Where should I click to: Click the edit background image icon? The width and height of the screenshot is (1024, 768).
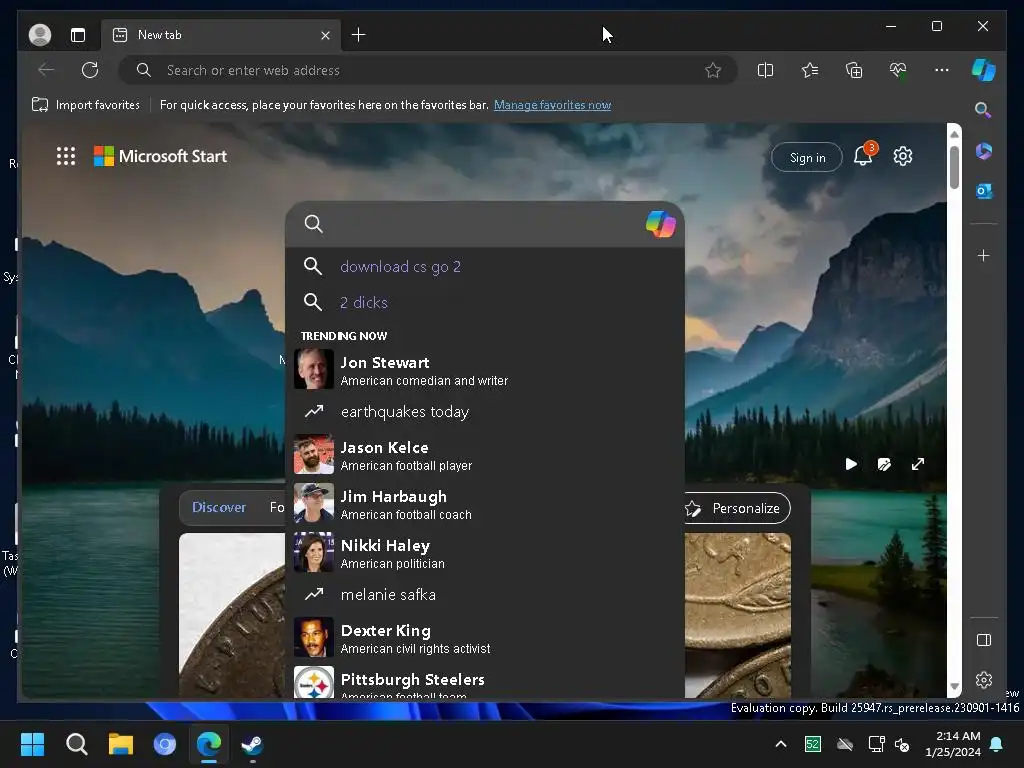coord(884,464)
